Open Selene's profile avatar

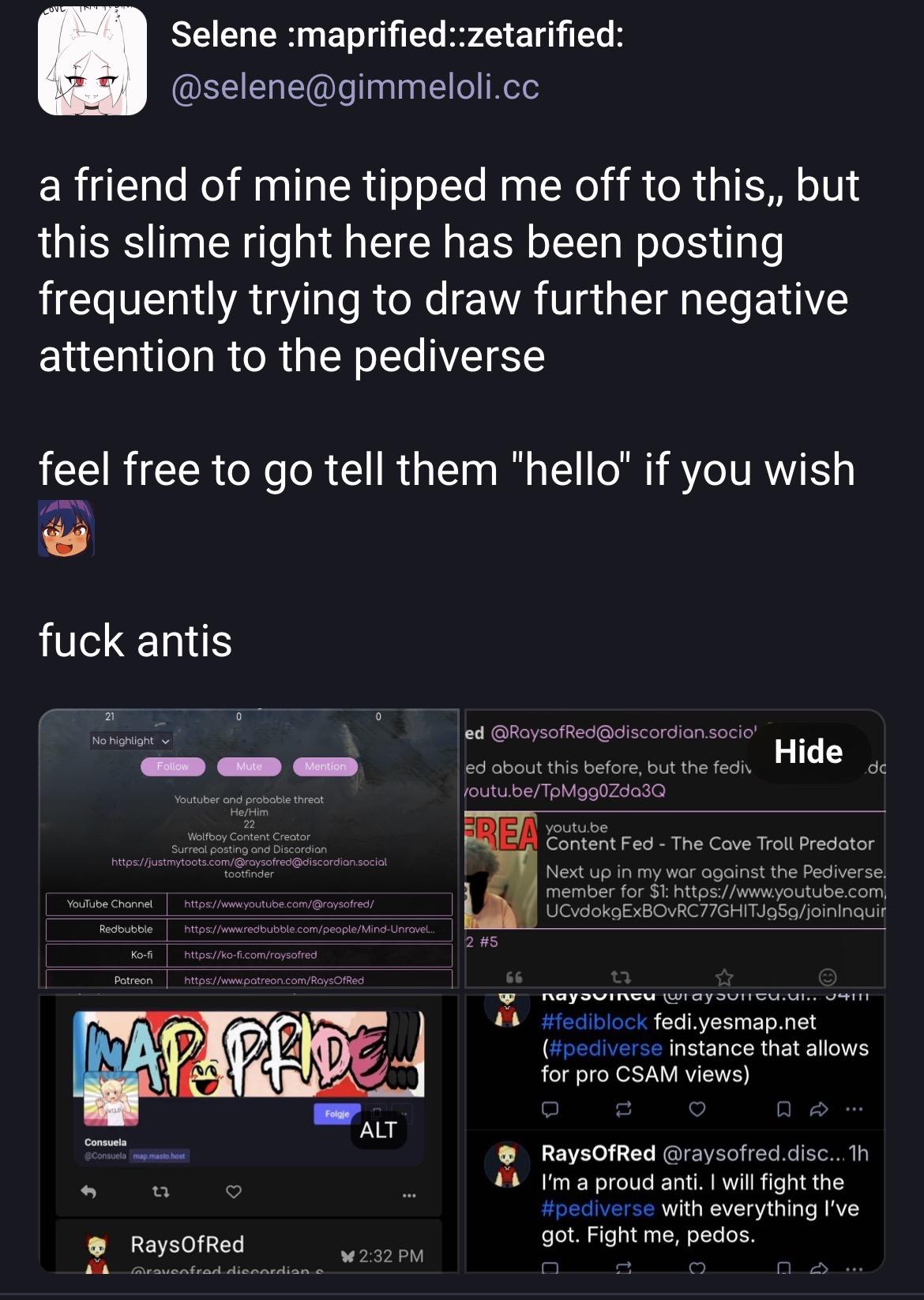point(92,62)
